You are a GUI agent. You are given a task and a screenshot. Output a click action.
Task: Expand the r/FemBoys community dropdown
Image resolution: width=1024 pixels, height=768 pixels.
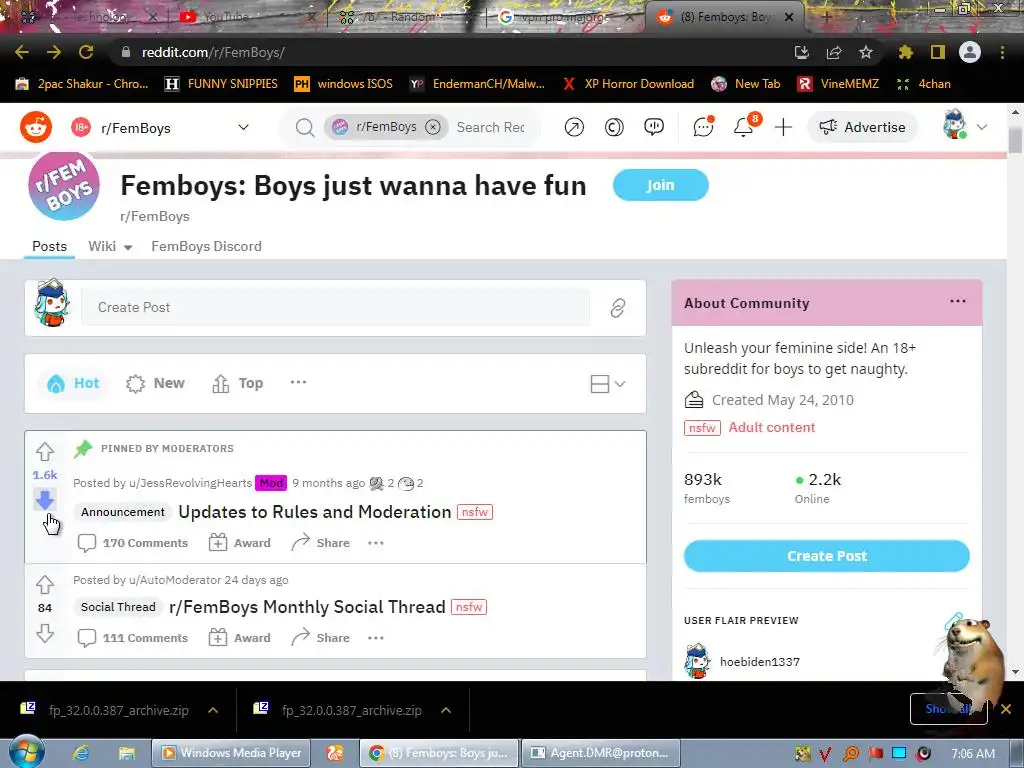click(244, 127)
